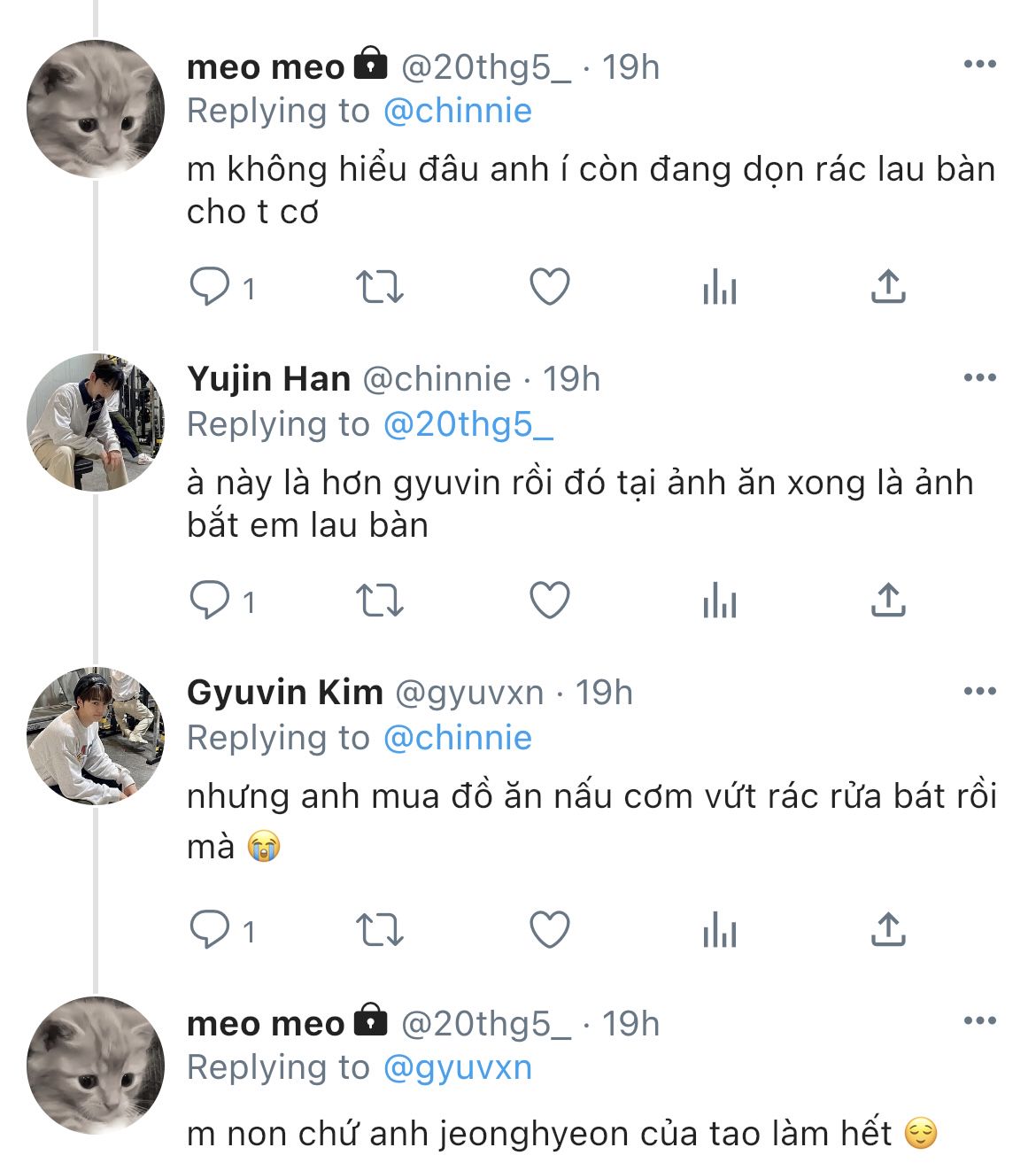This screenshot has width=1036, height=1163.
Task: Share Gyuvin Kim's tweet
Action: [x=887, y=930]
